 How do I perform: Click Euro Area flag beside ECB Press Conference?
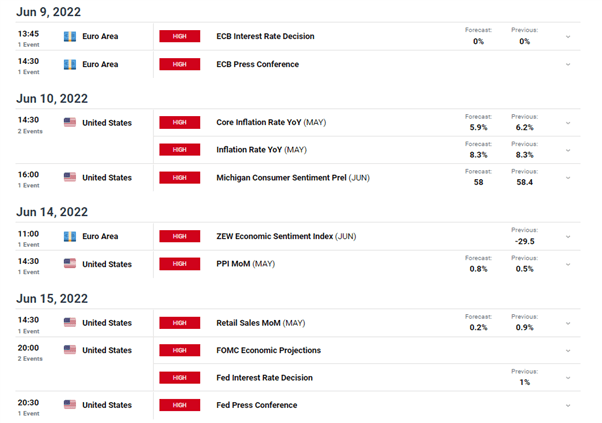pos(70,64)
